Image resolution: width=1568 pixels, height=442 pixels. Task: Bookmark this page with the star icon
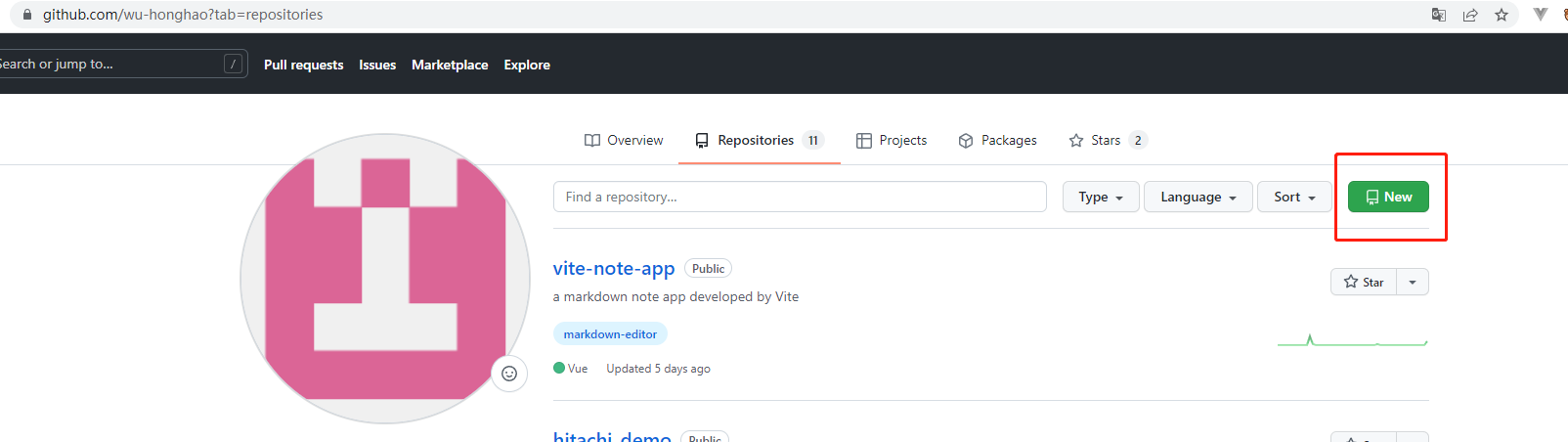1502,15
